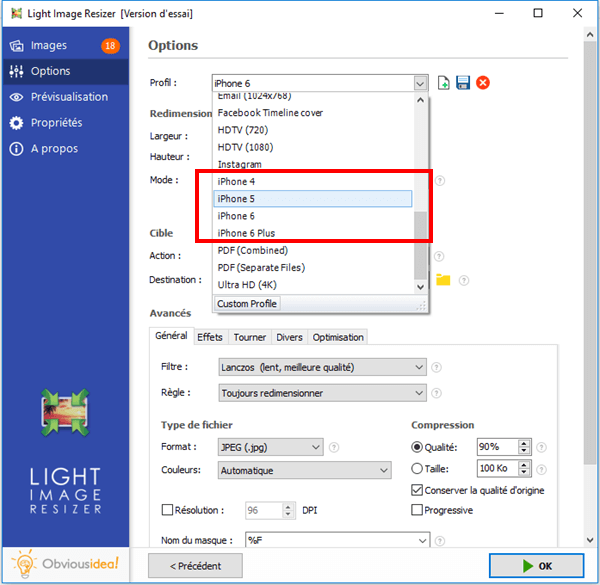Choose Facebook Timeline cover profile

pos(313,113)
